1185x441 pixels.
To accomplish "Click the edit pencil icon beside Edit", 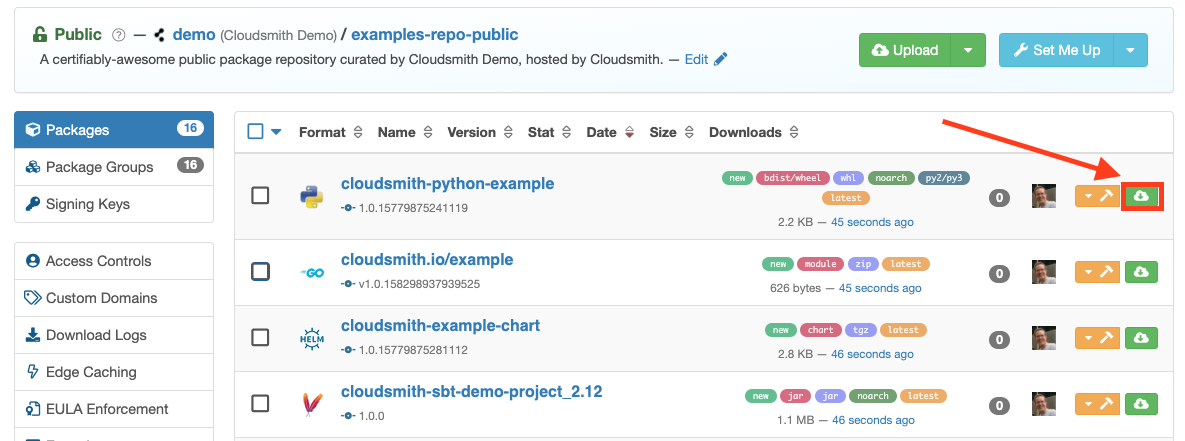I will 720,59.
